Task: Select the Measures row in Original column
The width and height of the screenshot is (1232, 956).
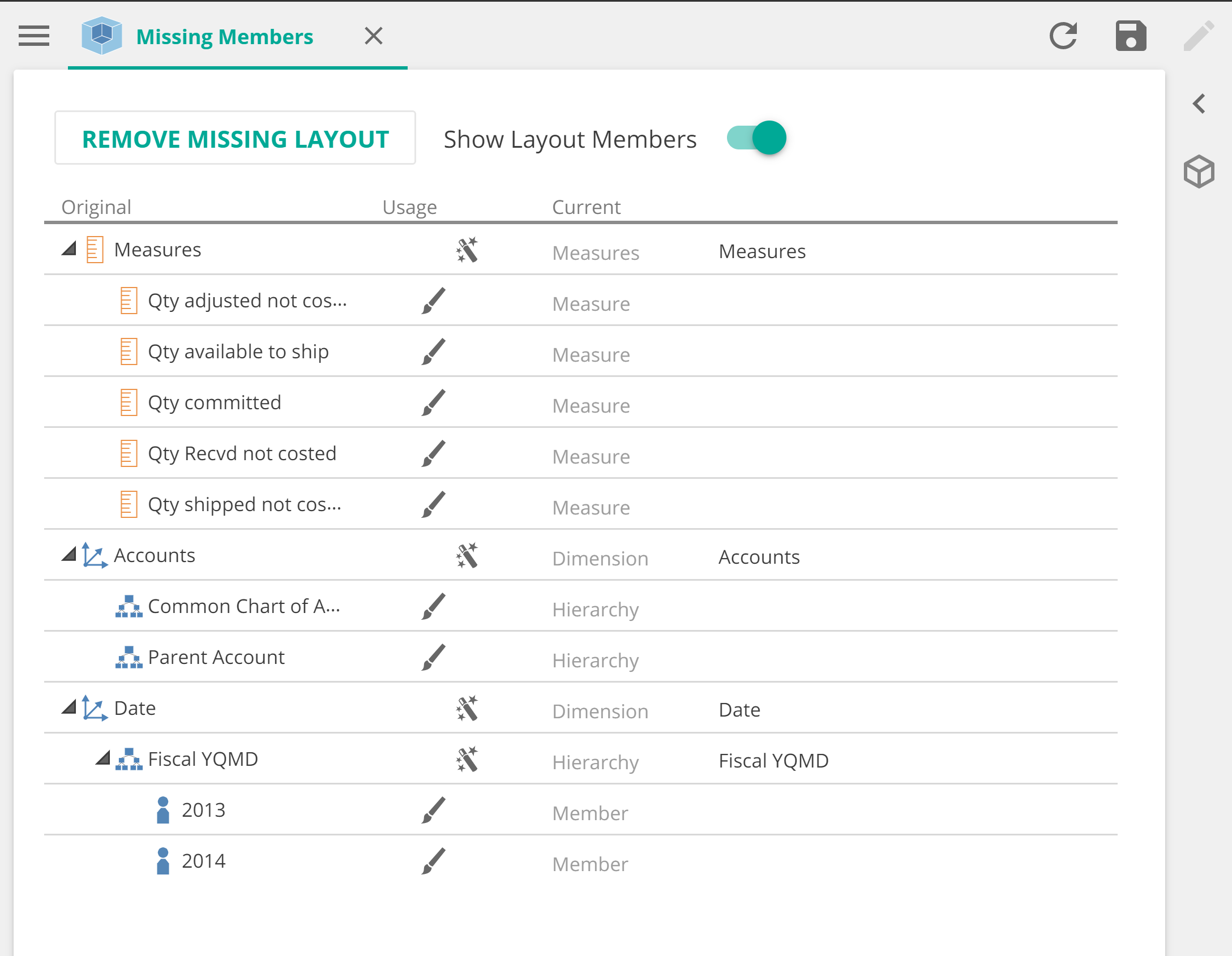Action: coord(157,250)
